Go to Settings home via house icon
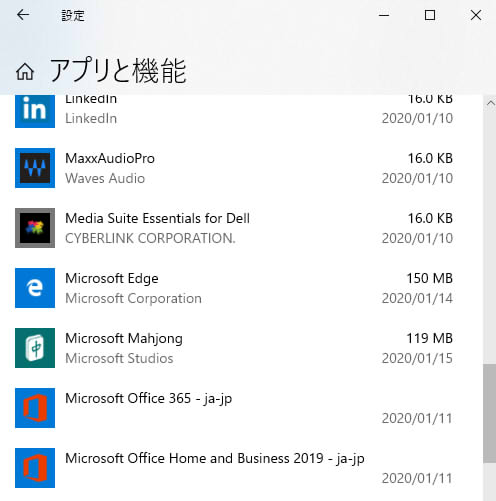The width and height of the screenshot is (496, 501). coord(25,72)
